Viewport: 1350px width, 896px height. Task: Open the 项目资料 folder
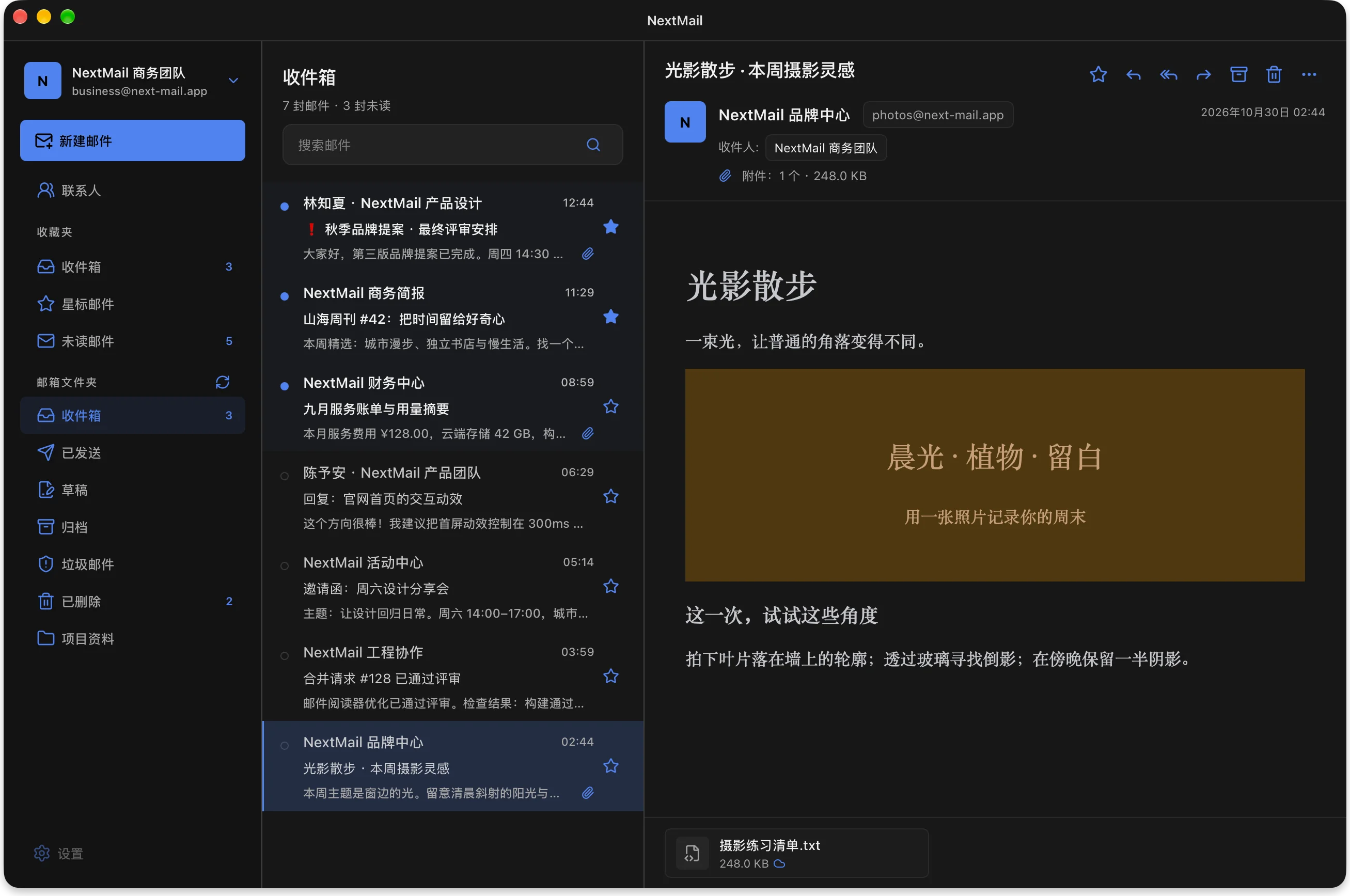coord(133,638)
